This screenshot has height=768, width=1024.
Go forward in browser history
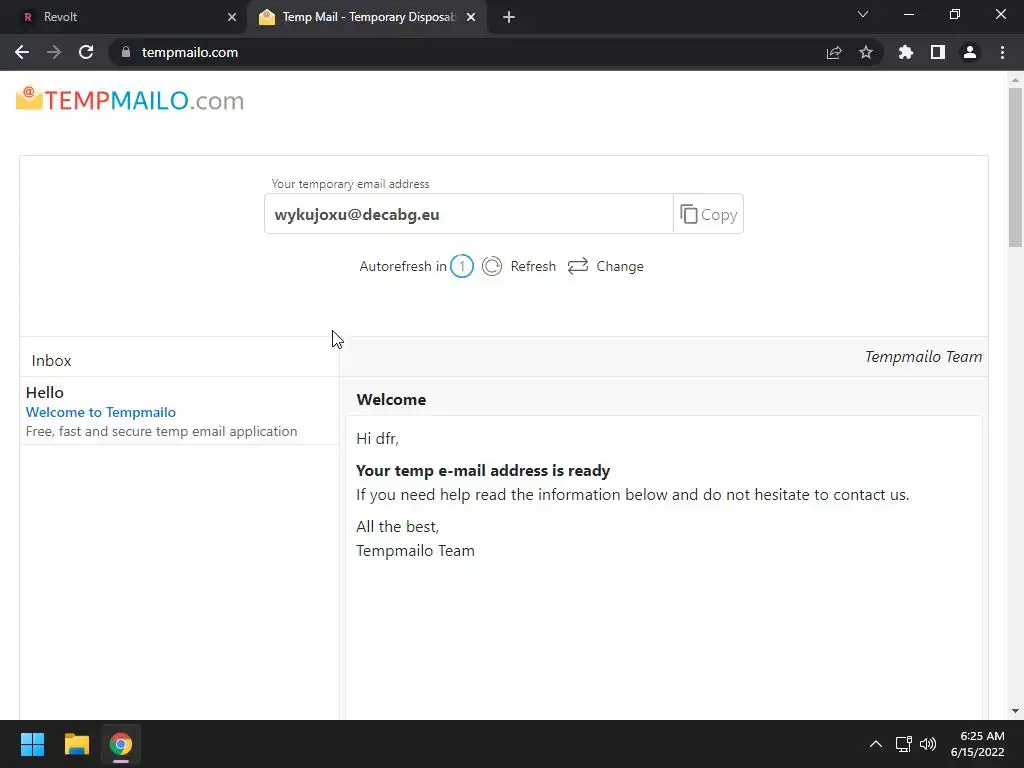54,52
